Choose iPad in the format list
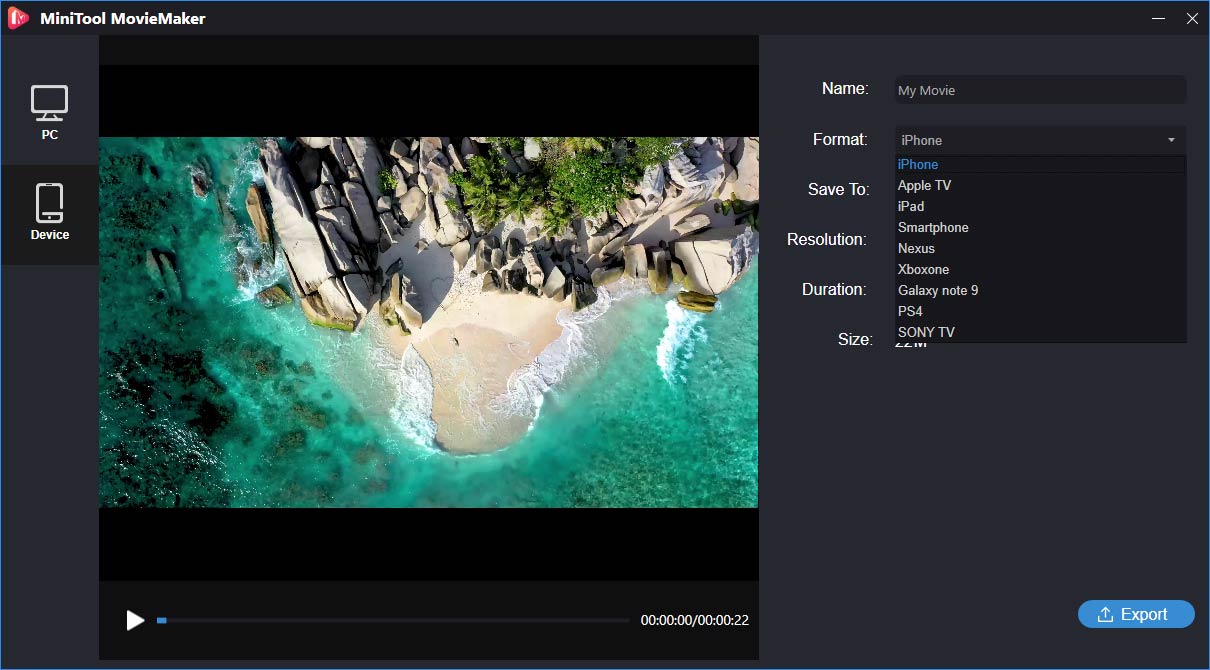 pos(1040,206)
